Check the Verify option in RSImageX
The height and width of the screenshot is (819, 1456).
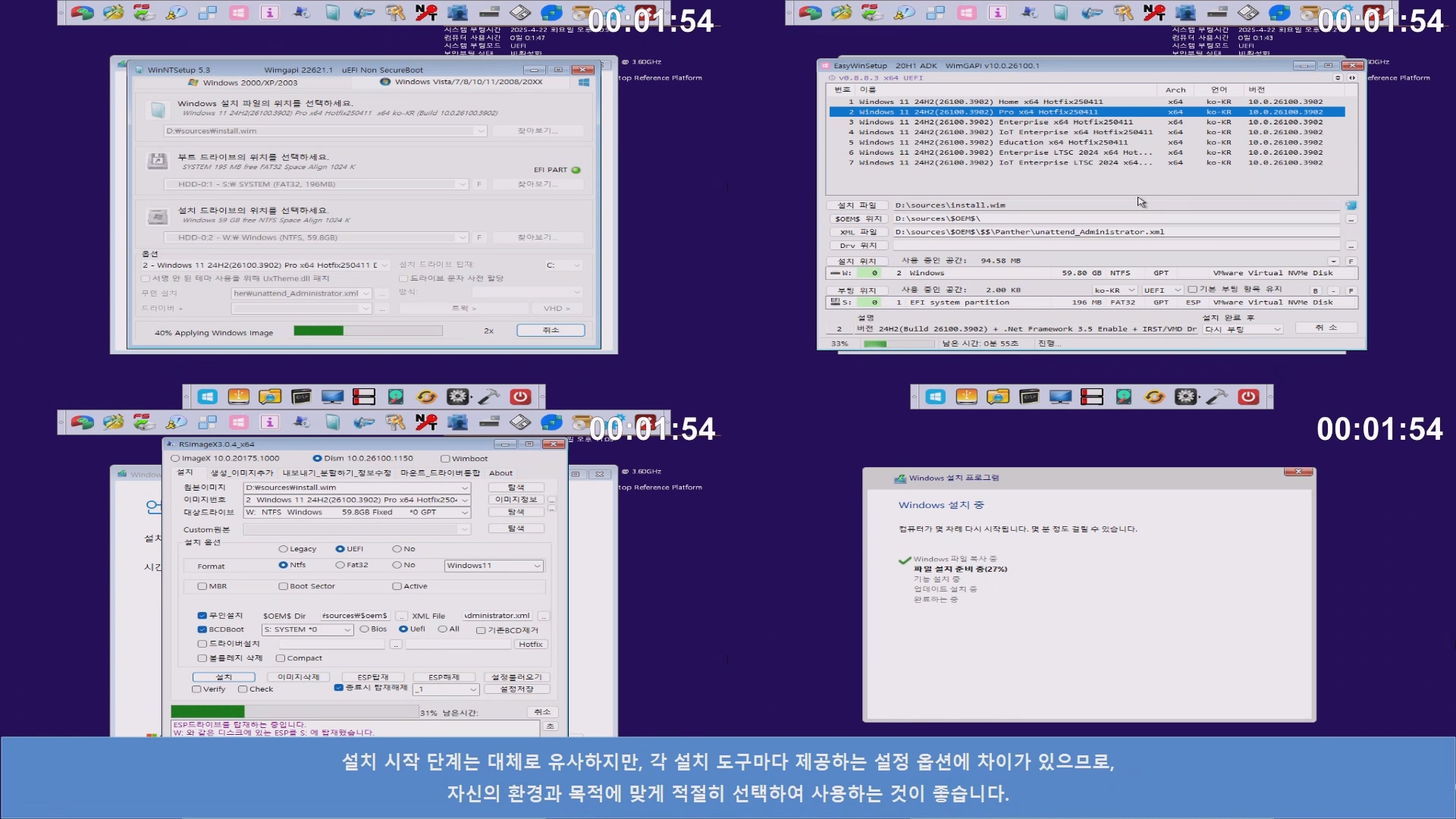[x=197, y=689]
